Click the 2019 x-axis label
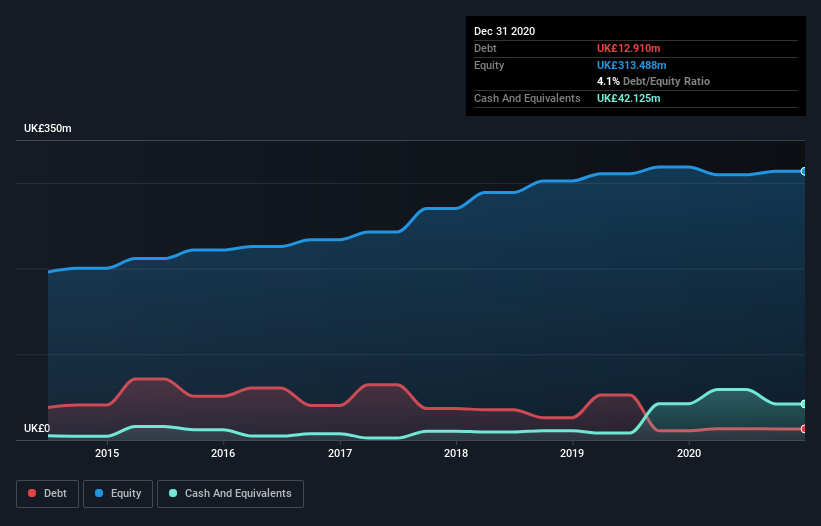This screenshot has width=821, height=526. (x=572, y=453)
